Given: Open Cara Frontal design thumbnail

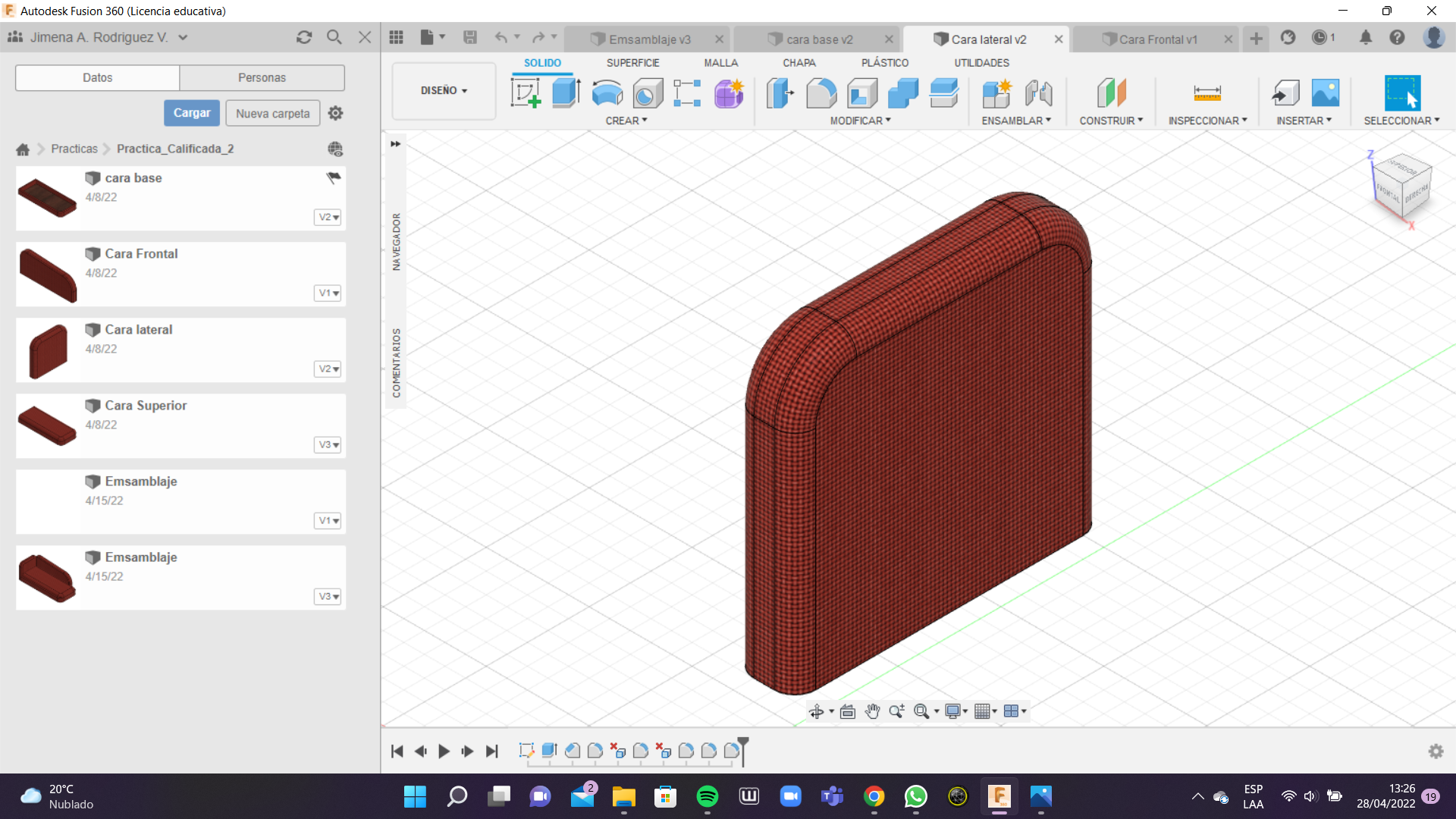Looking at the screenshot, I should point(49,275).
